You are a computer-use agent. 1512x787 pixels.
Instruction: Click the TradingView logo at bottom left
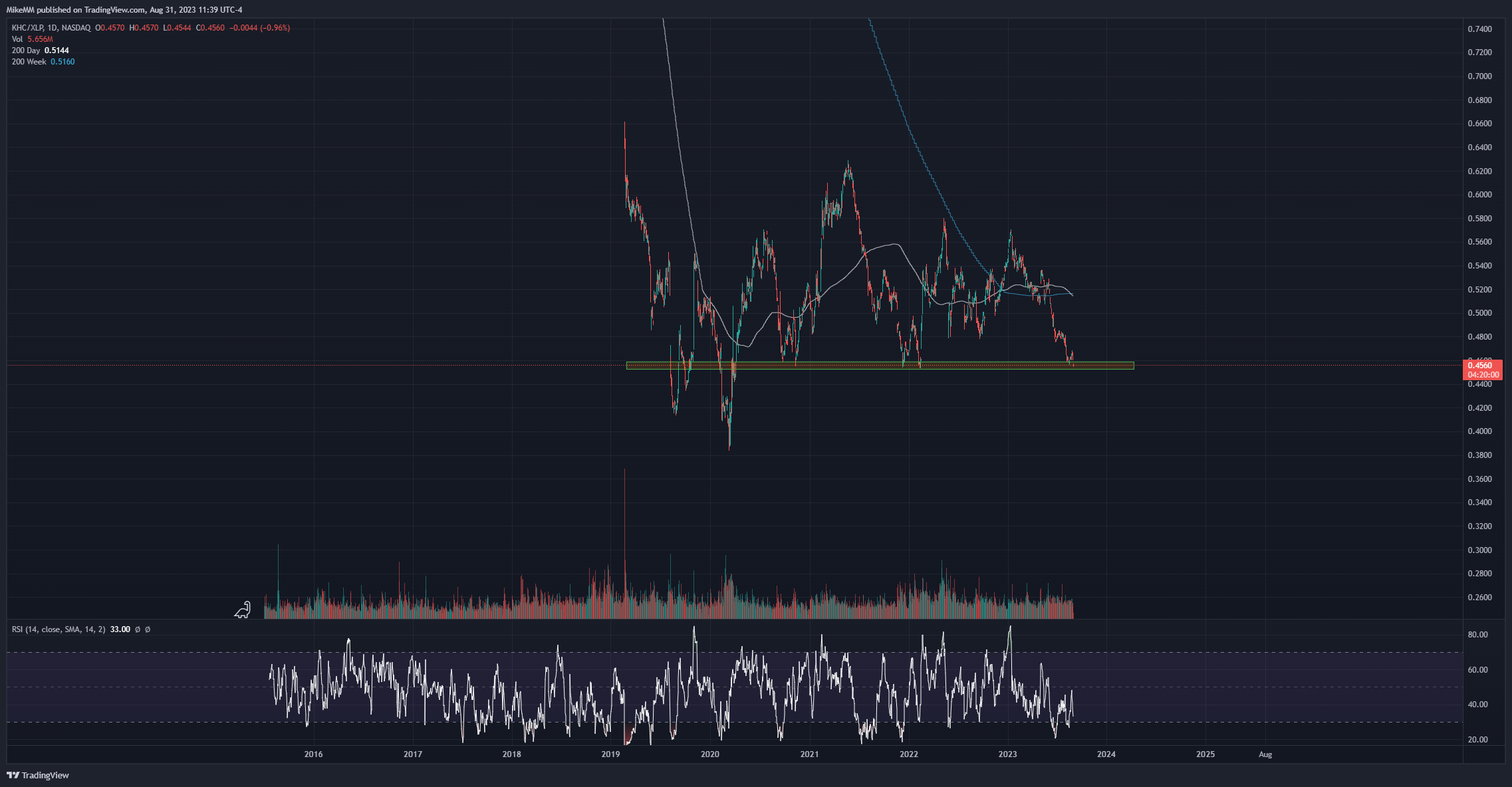pyautogui.click(x=38, y=775)
